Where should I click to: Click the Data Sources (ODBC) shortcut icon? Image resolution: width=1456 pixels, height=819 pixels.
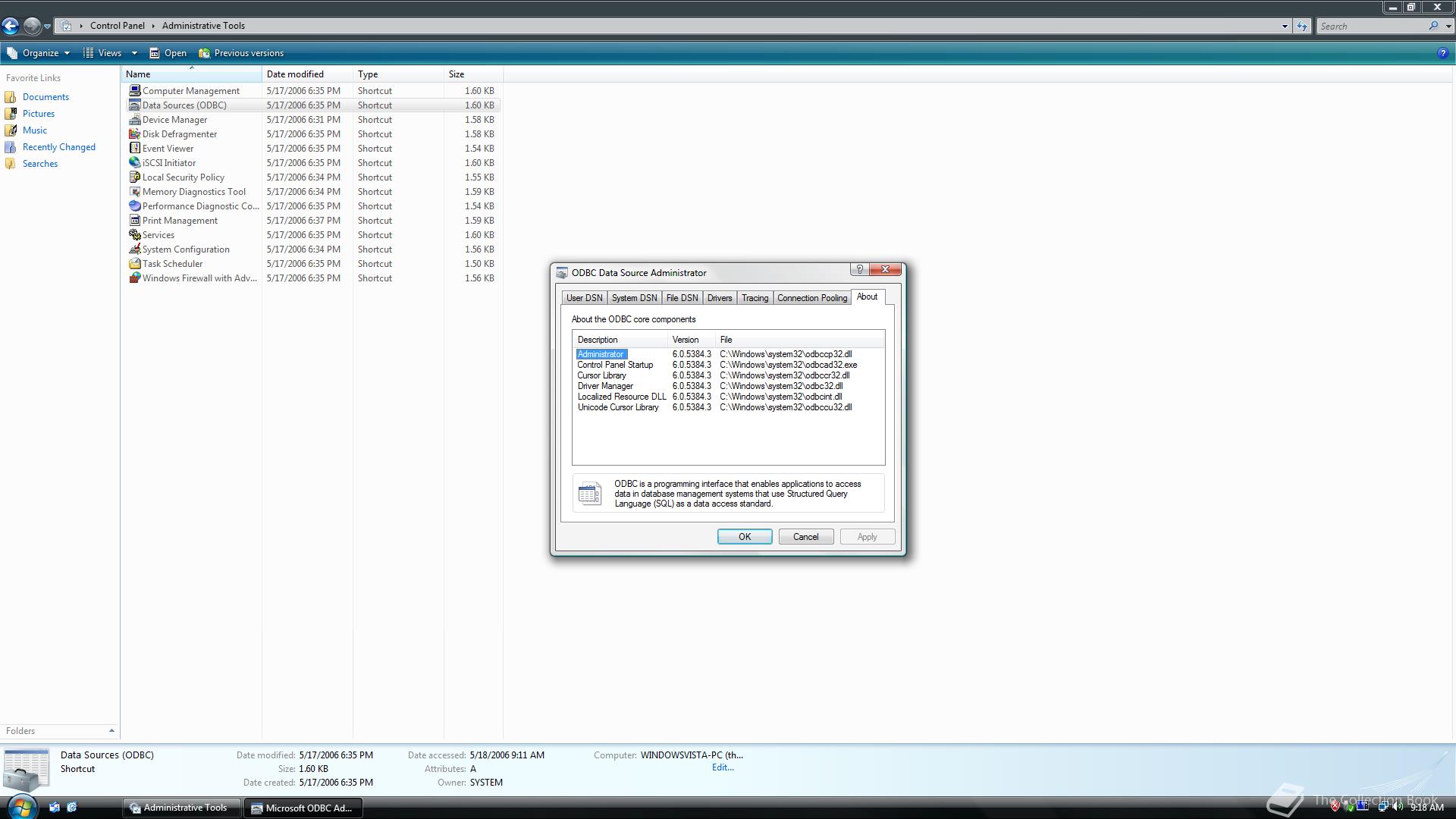click(x=135, y=105)
